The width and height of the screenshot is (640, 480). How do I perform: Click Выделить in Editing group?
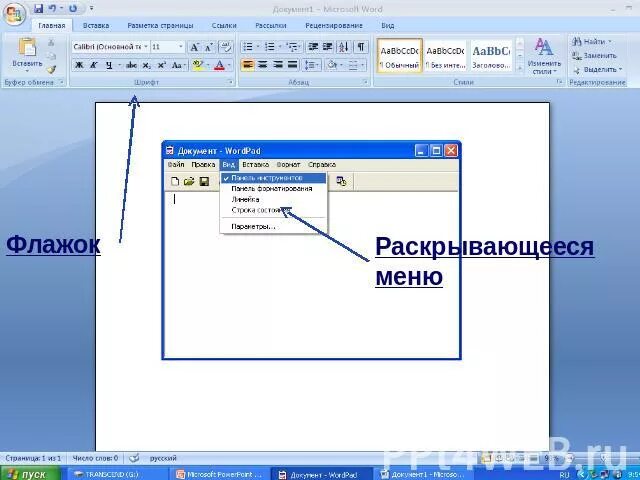(x=597, y=70)
